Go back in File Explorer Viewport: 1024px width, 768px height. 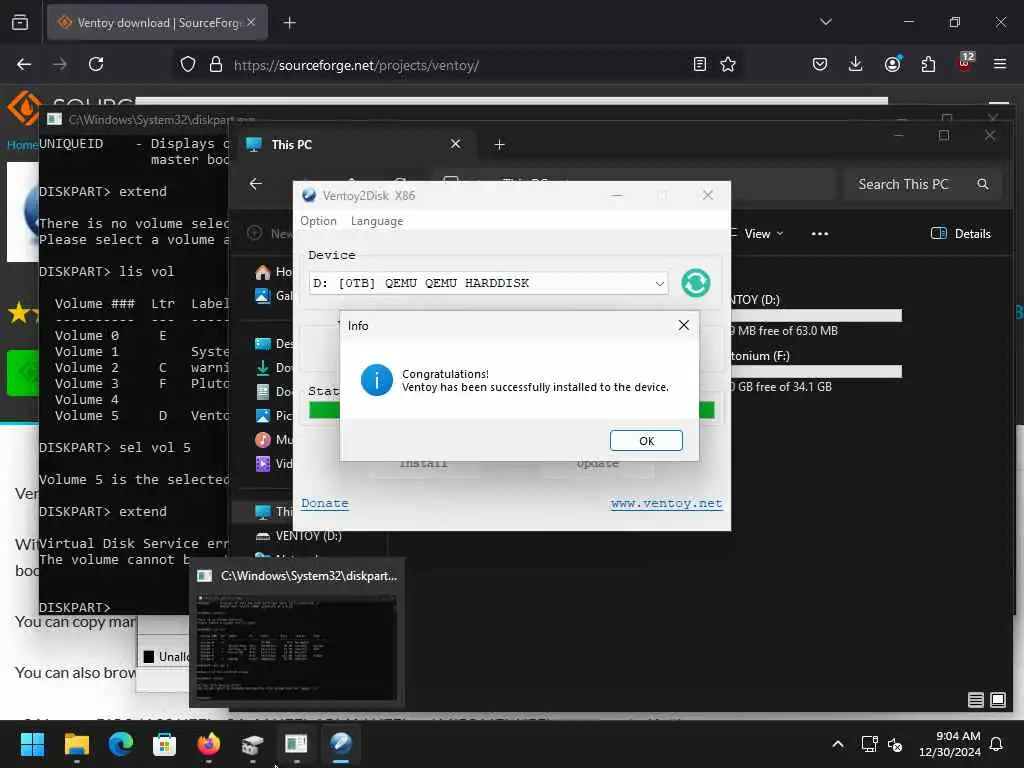(x=256, y=184)
